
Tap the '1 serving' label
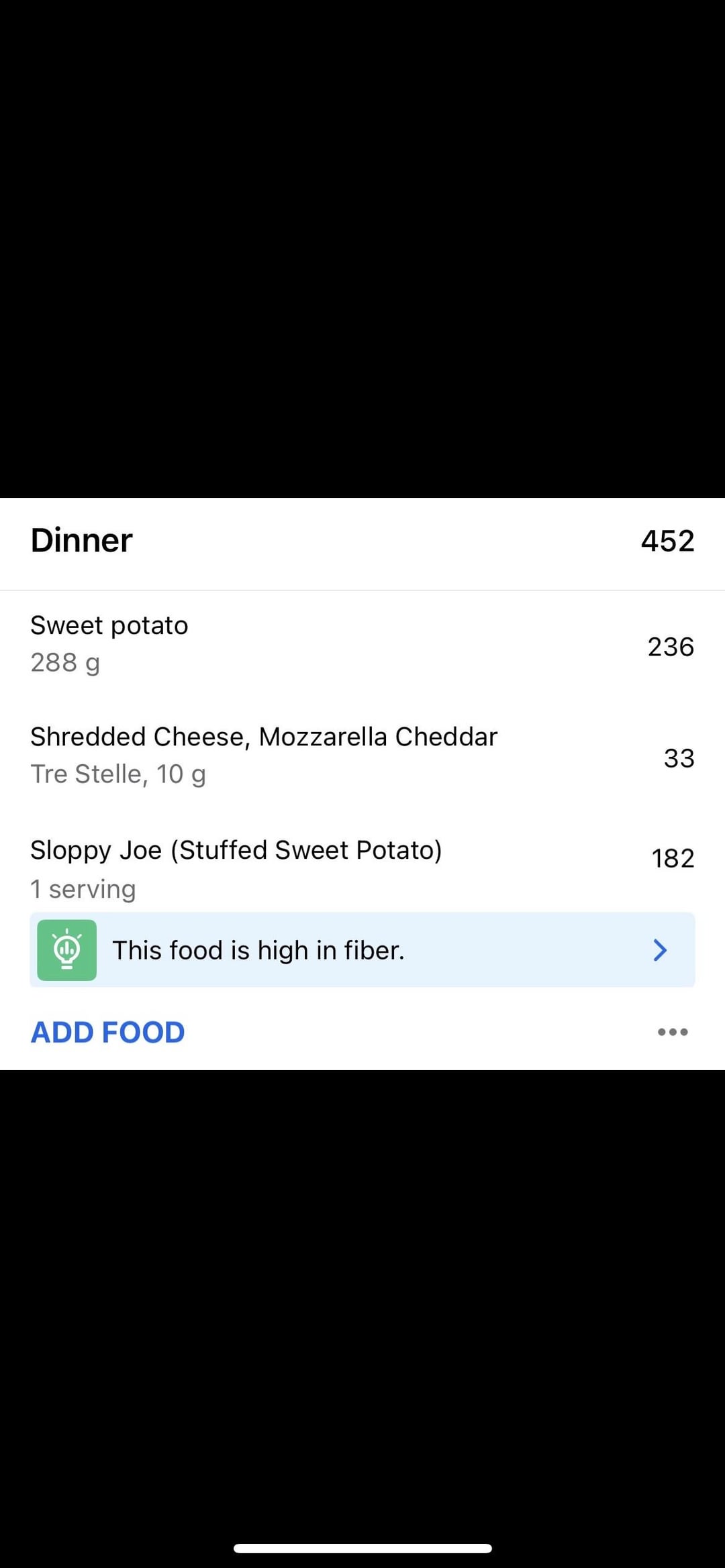click(83, 889)
